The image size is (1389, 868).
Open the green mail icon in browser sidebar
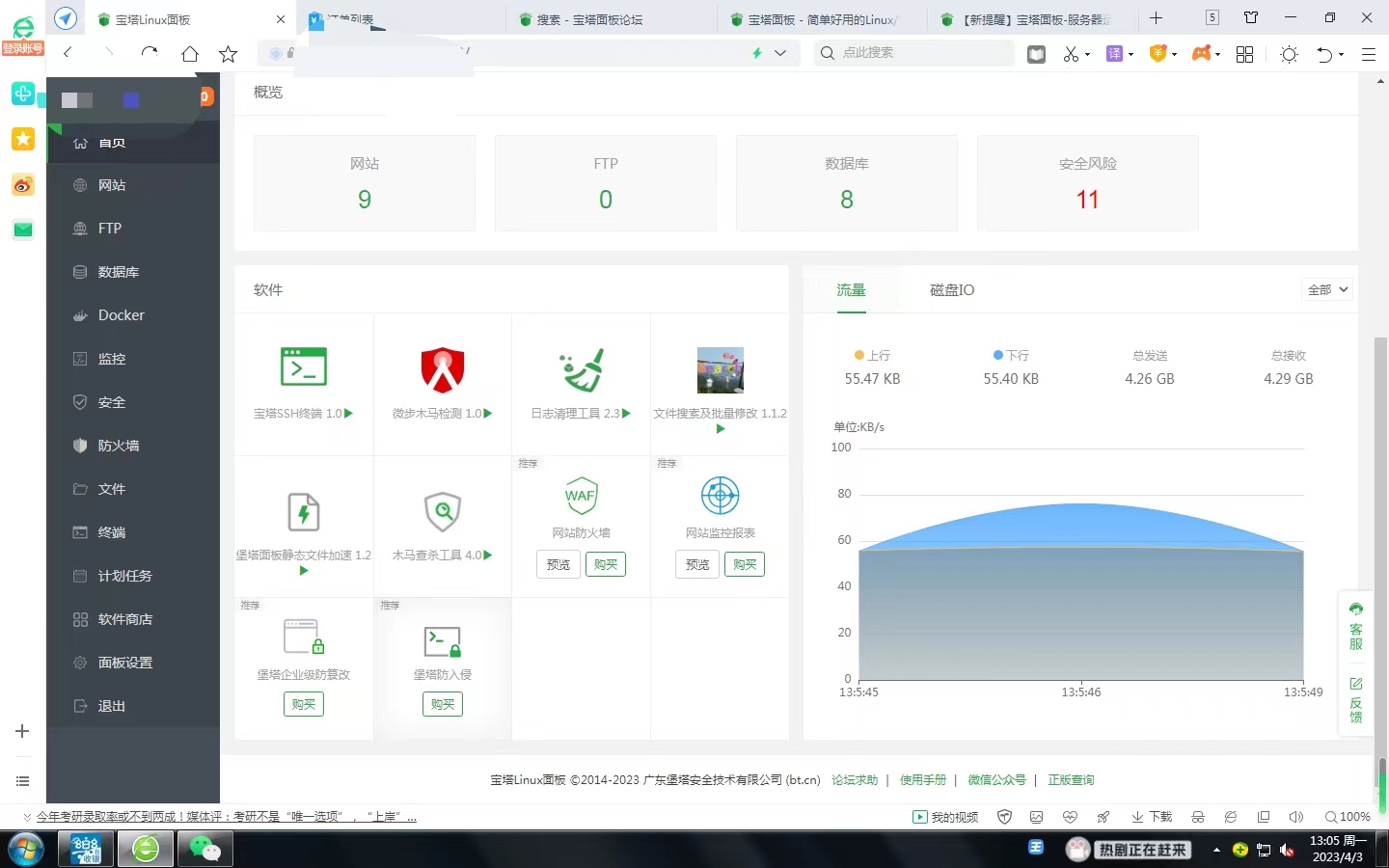coord(23,230)
